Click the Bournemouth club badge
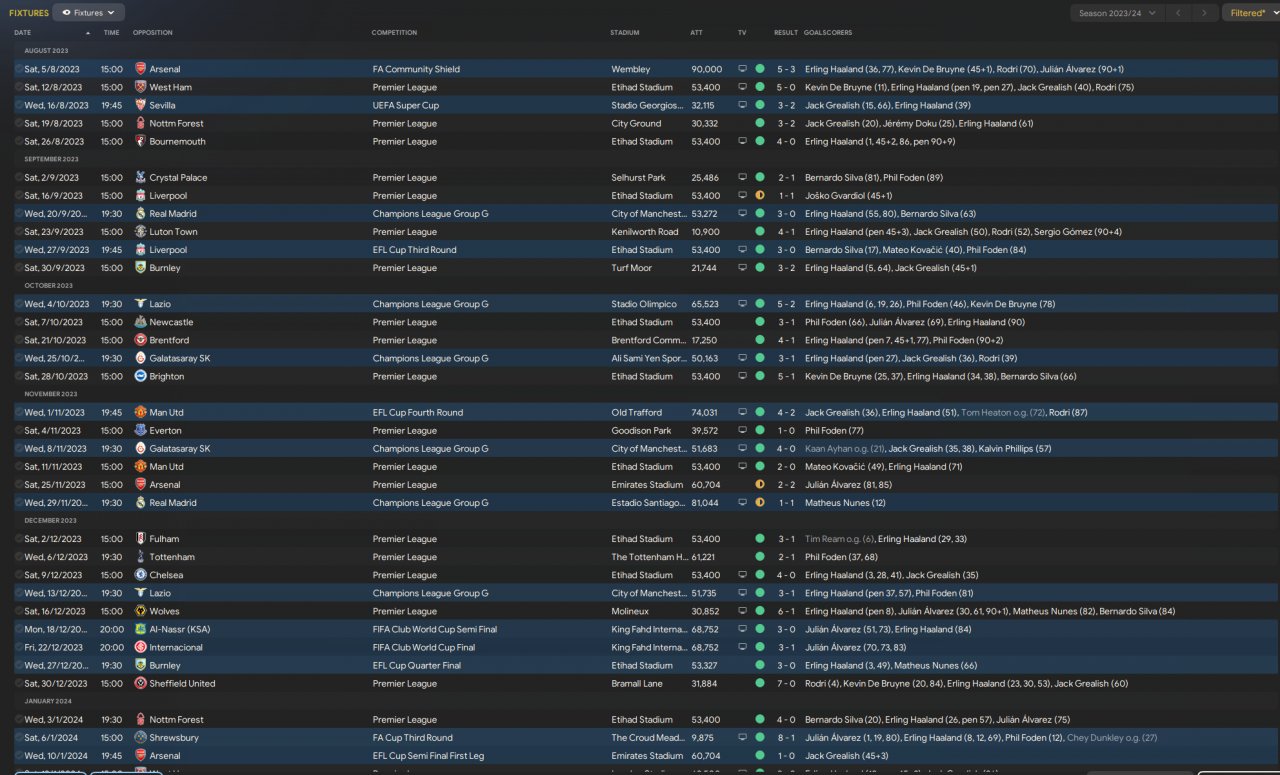 coord(141,142)
